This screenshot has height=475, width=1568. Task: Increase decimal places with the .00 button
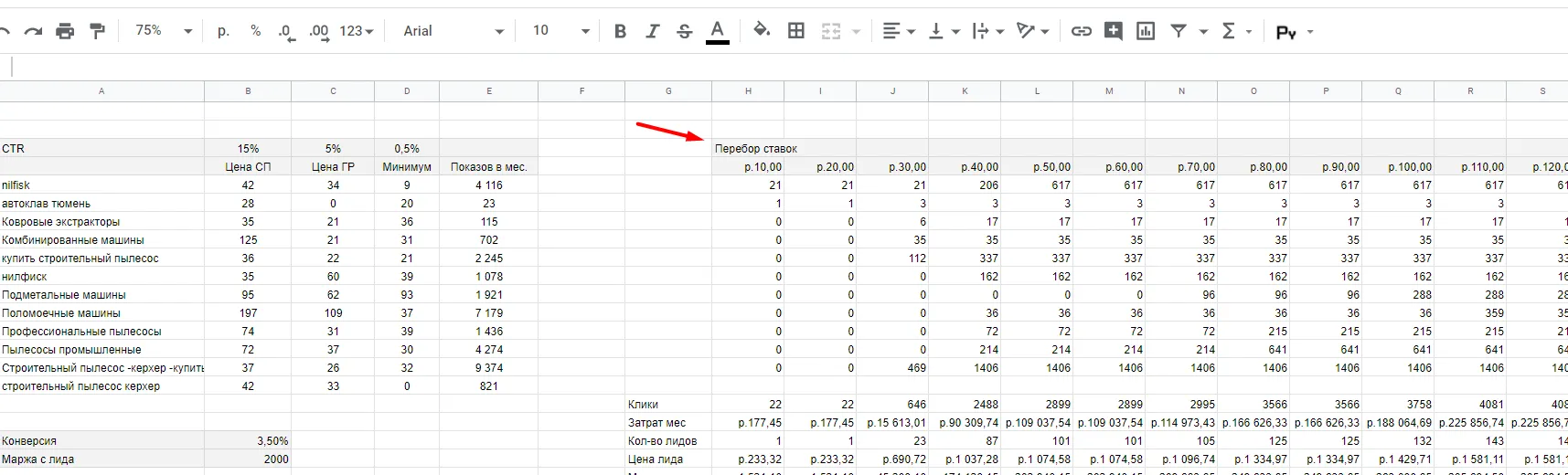tap(319, 32)
